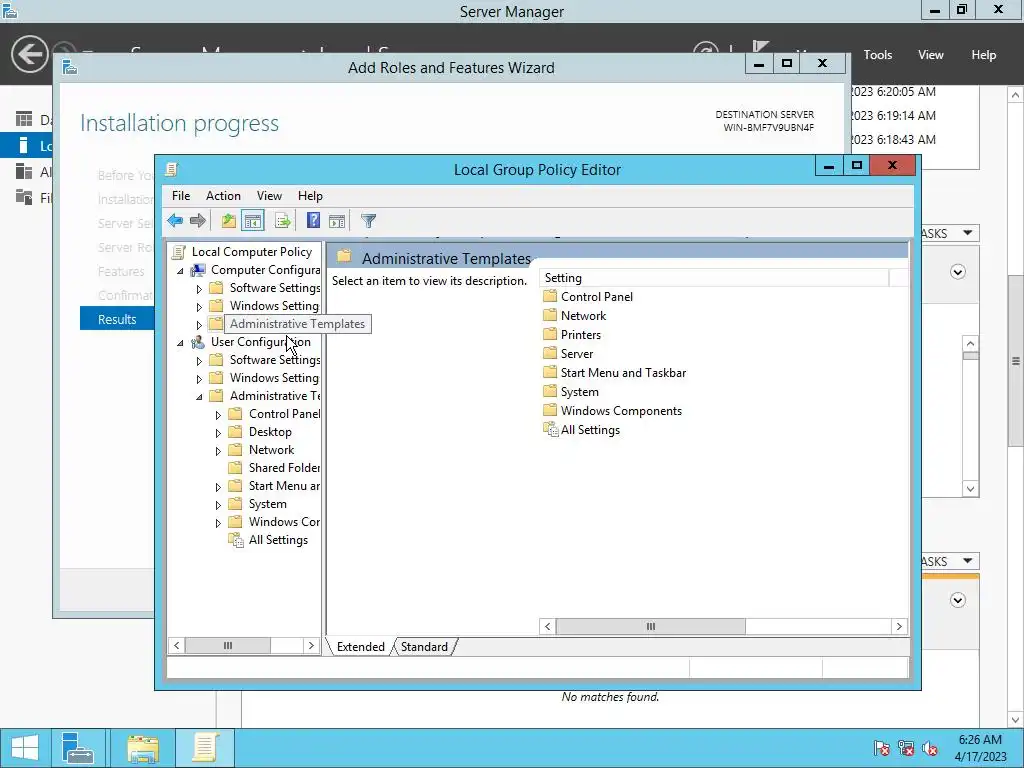The height and width of the screenshot is (768, 1024).
Task: Click the Group Policy Editor taskbar icon
Action: tap(204, 748)
